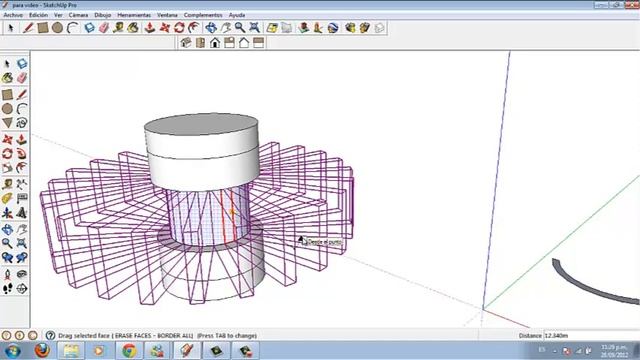Click the greyed Share Component icon

(379, 28)
